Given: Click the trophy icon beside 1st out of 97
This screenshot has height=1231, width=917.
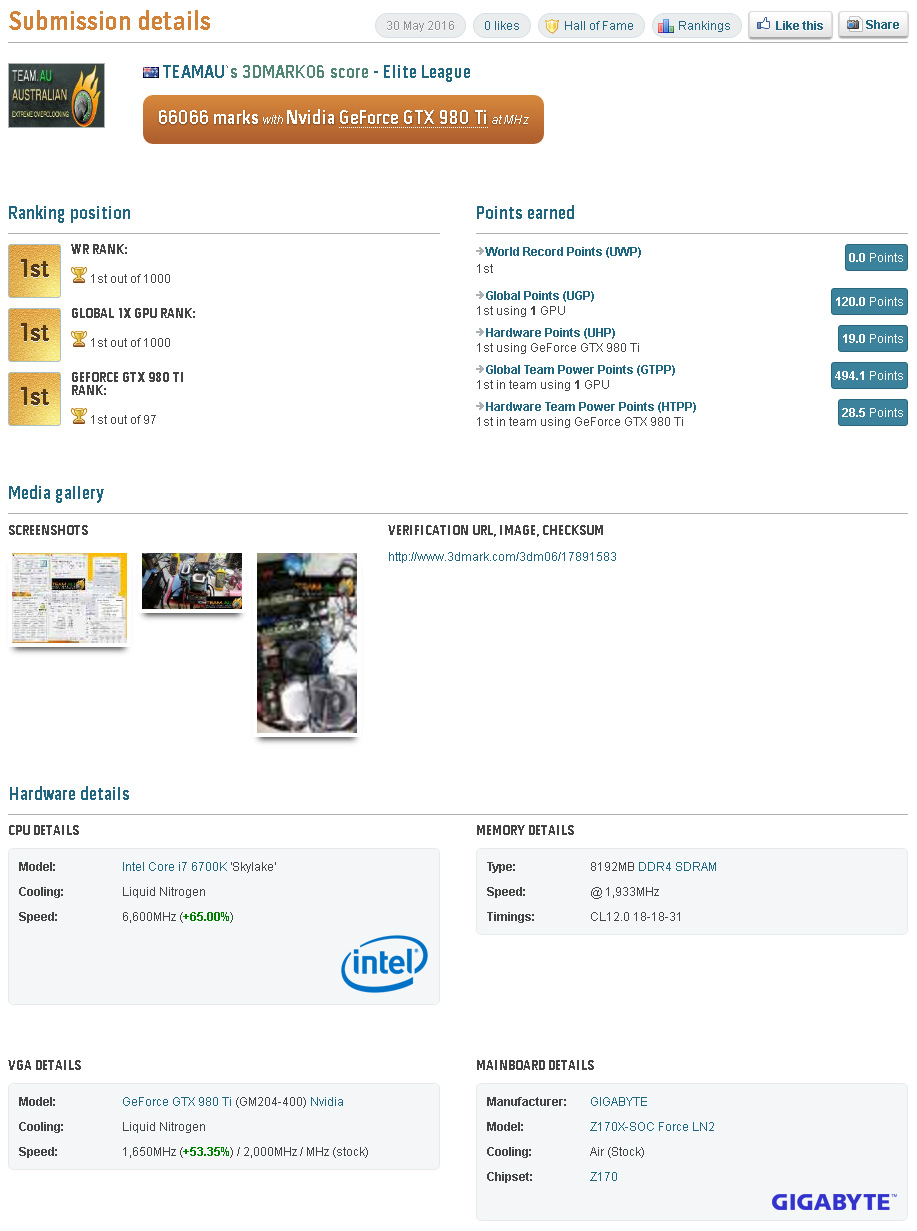Looking at the screenshot, I should tap(79, 416).
